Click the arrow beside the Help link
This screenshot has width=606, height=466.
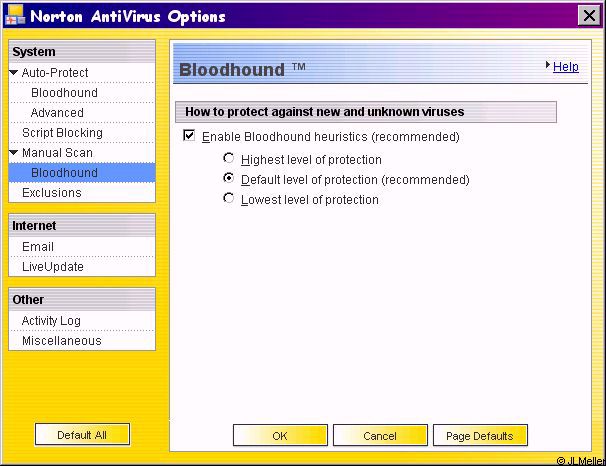[x=548, y=66]
